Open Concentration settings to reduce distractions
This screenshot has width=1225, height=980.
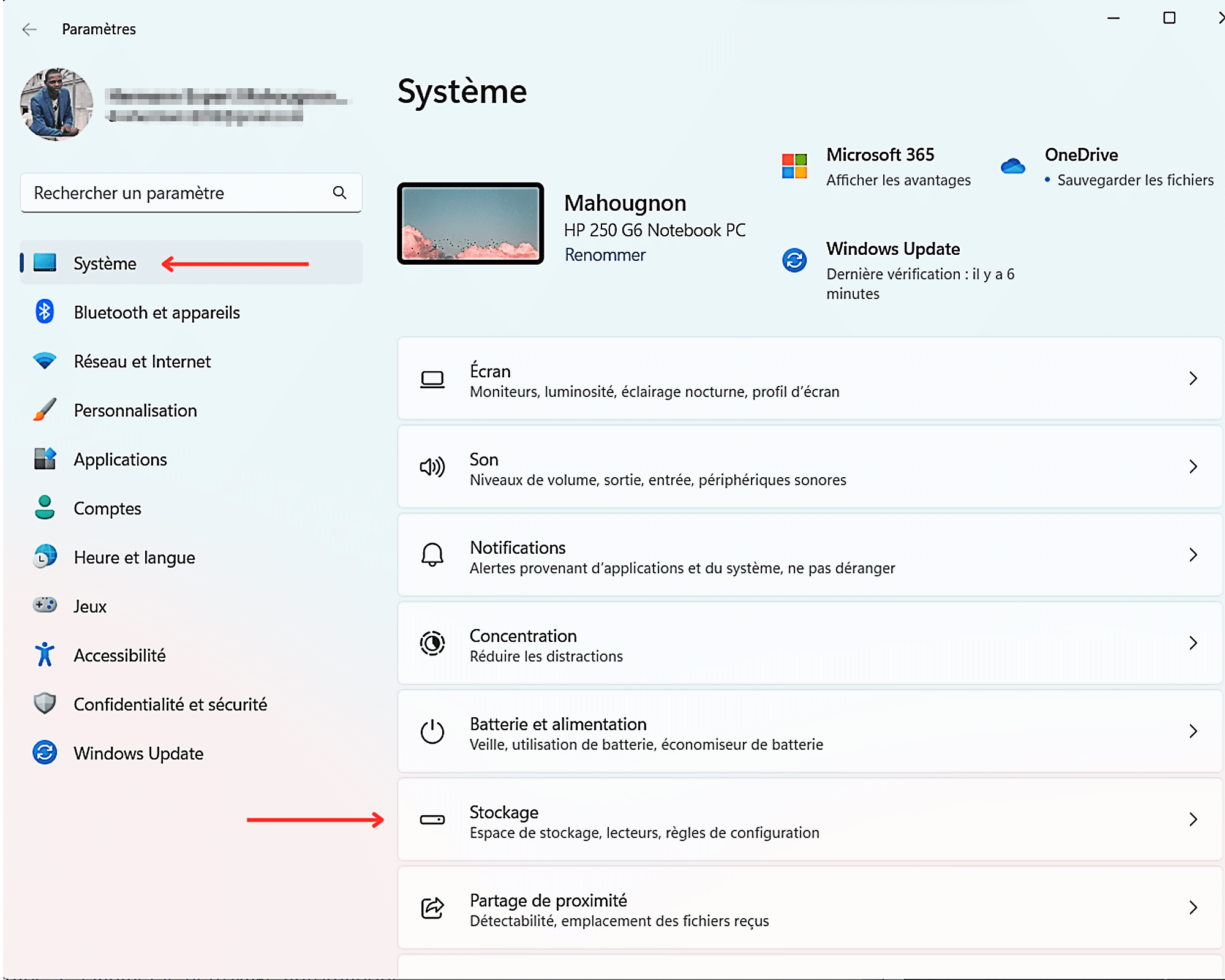[810, 645]
